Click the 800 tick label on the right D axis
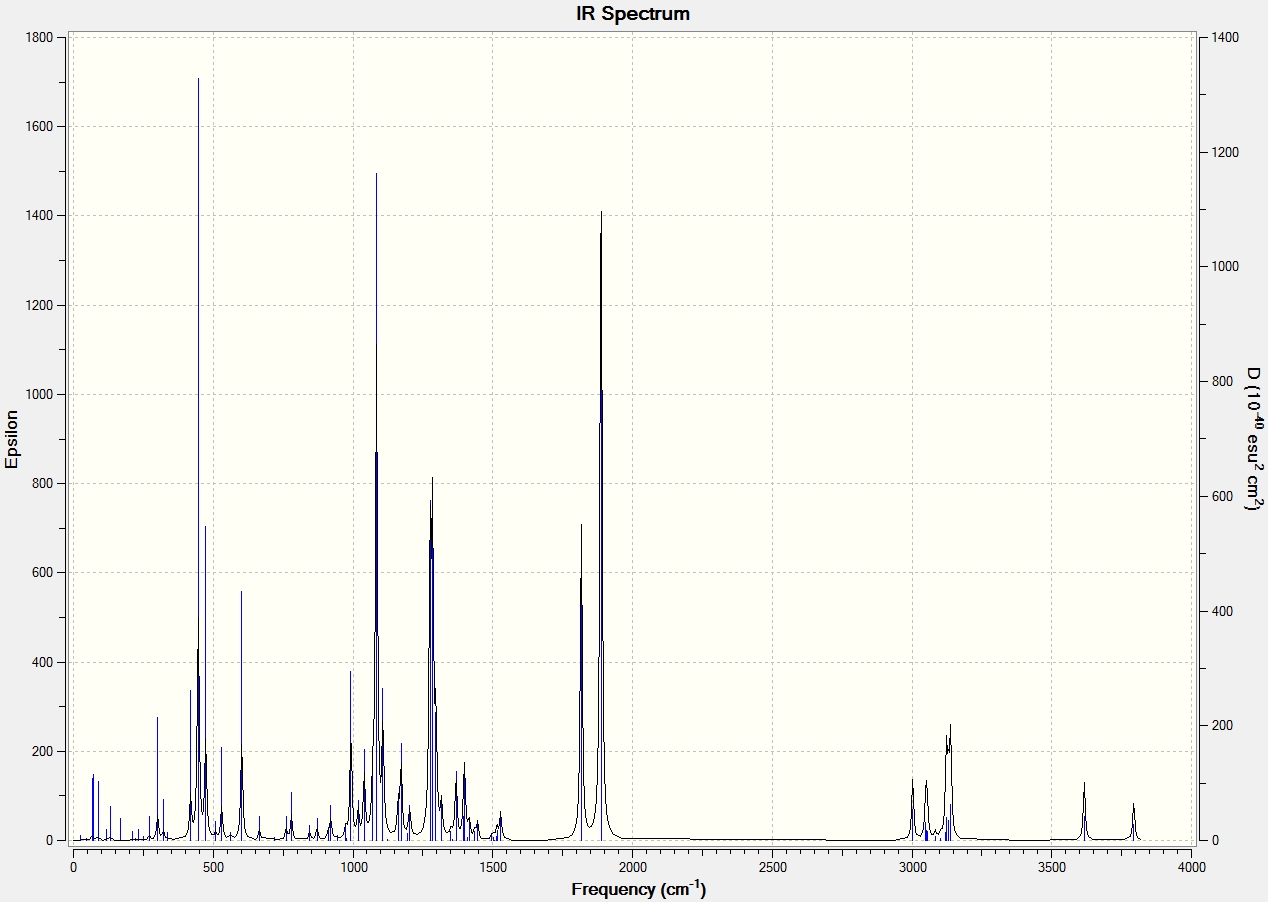The height and width of the screenshot is (902, 1268). click(1222, 382)
